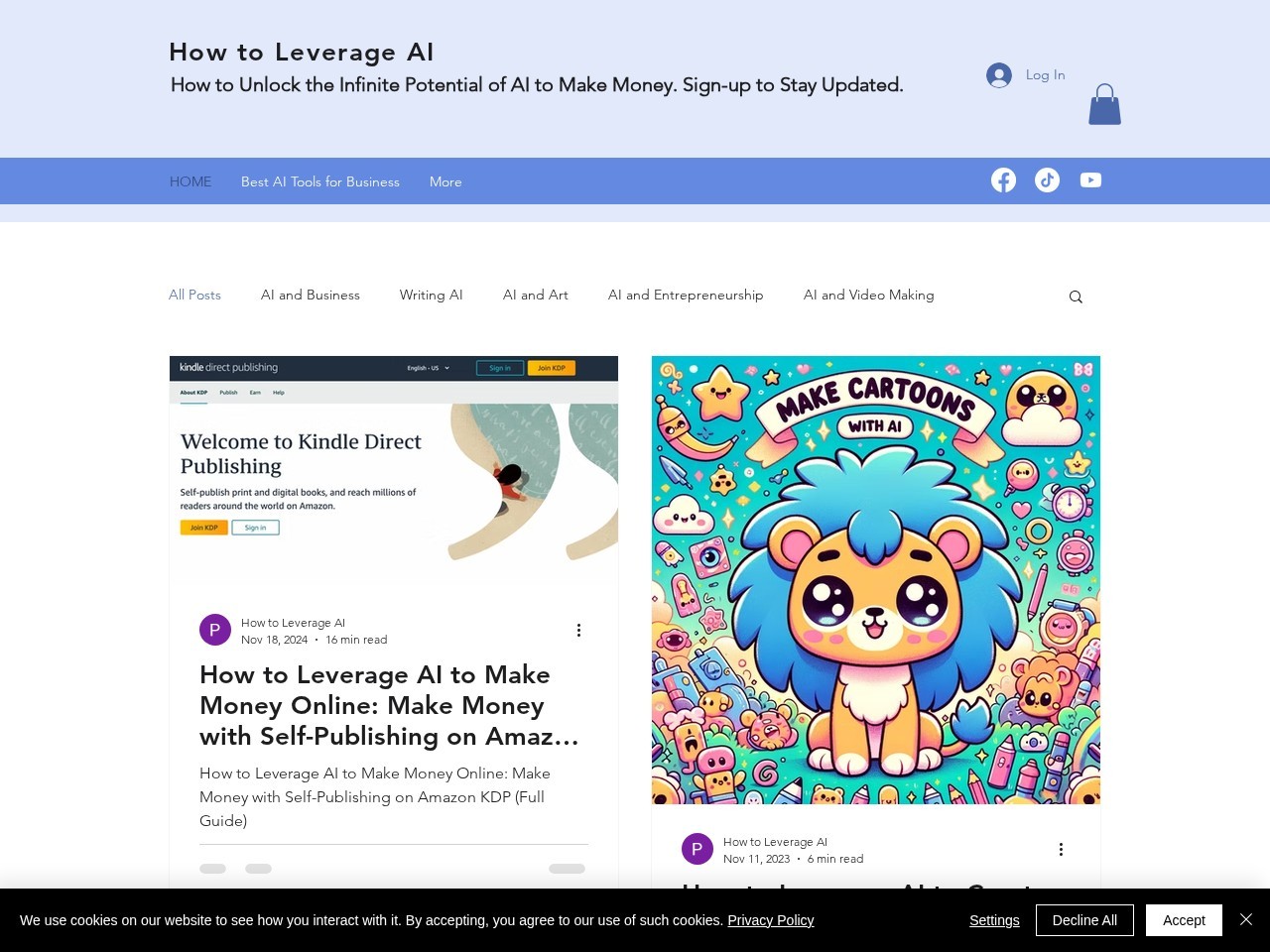Viewport: 1270px width, 952px height.
Task: Show the AI and Art category
Action: [x=536, y=295]
